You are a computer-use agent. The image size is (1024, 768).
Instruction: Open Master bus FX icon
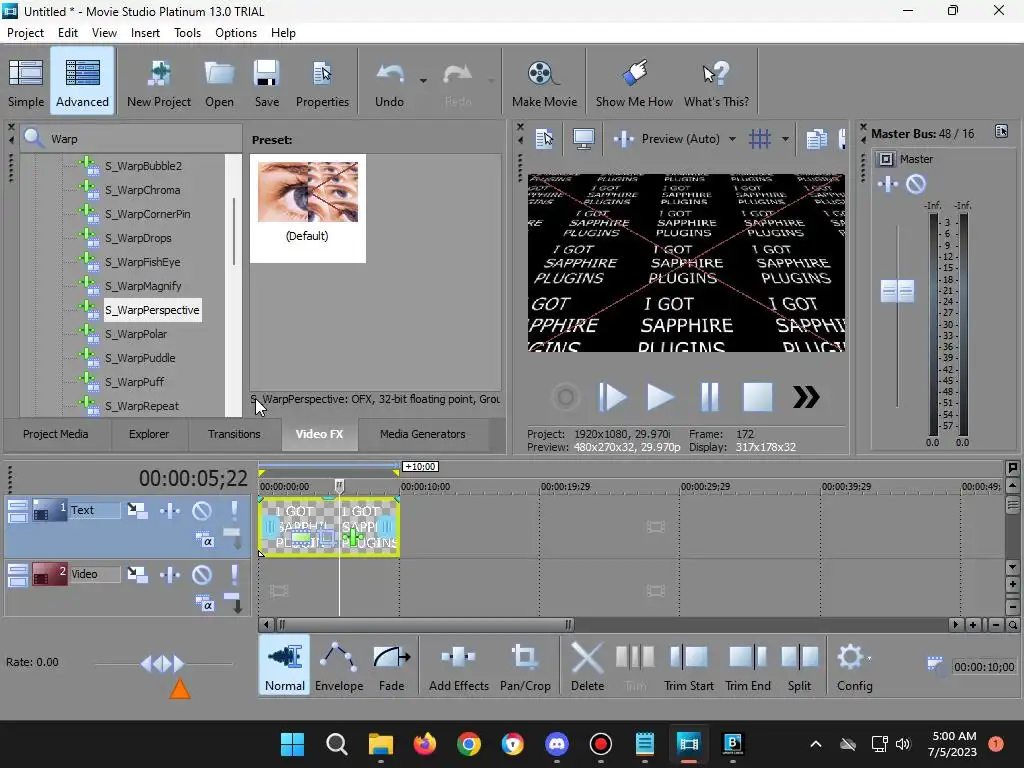[888, 184]
